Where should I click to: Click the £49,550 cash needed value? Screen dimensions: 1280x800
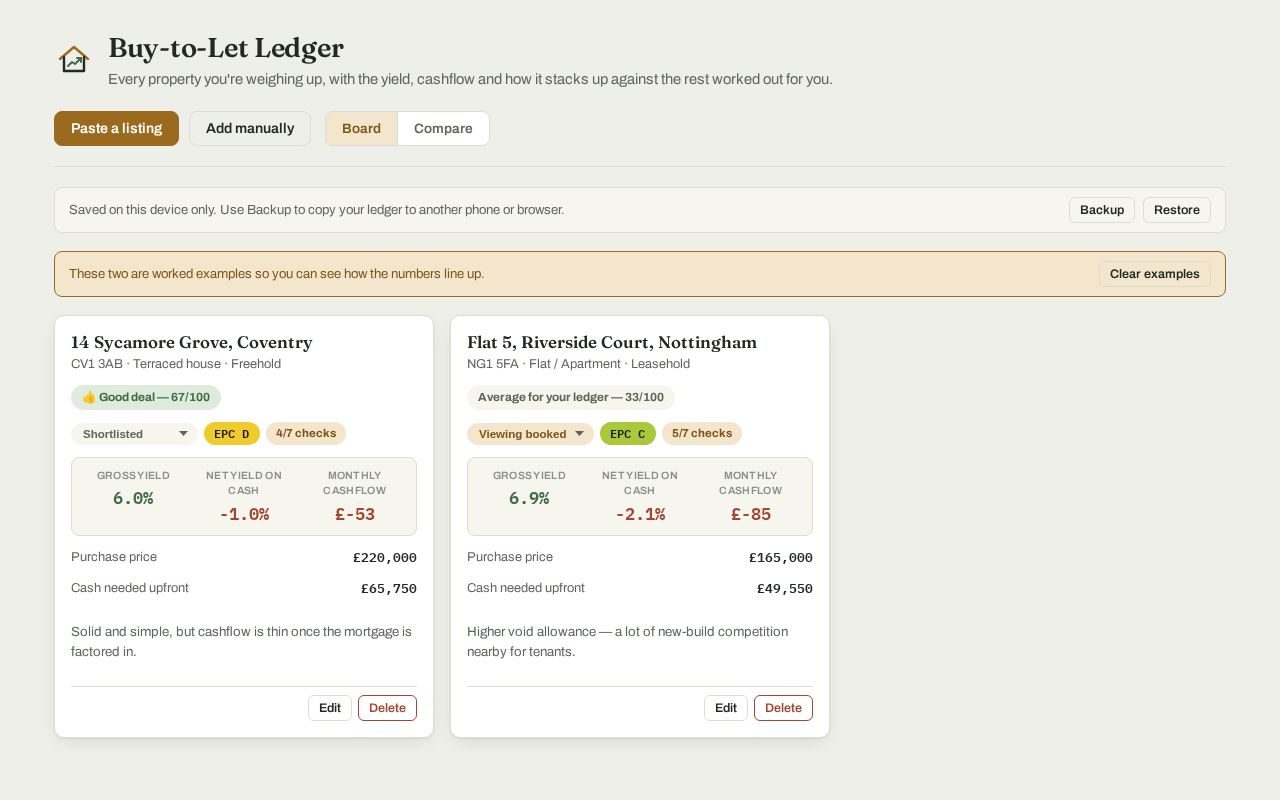pos(785,589)
